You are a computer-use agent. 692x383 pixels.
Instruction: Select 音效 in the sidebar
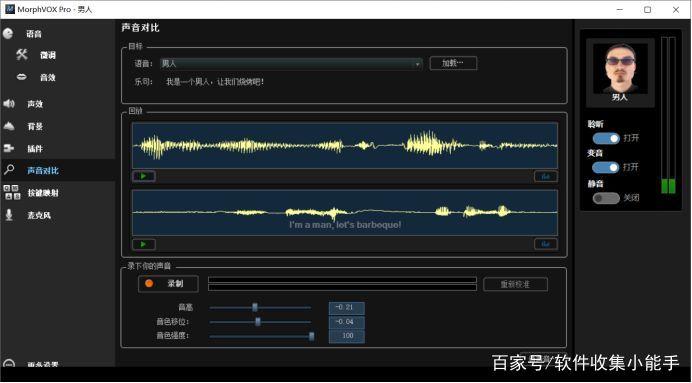click(48, 77)
